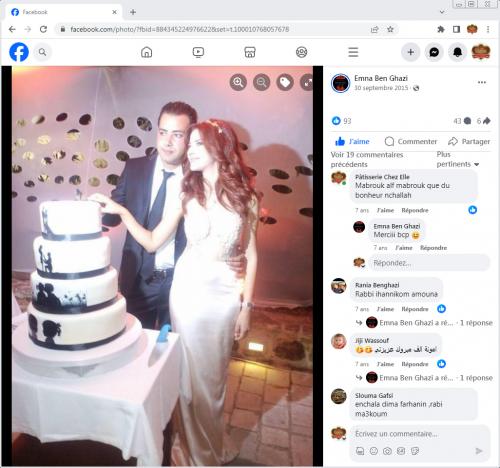Click the Commenter button

pyautogui.click(x=411, y=141)
